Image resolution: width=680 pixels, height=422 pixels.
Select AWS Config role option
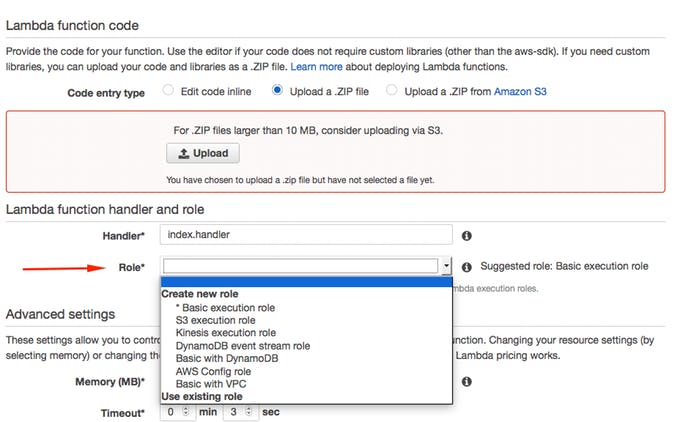tap(215, 371)
